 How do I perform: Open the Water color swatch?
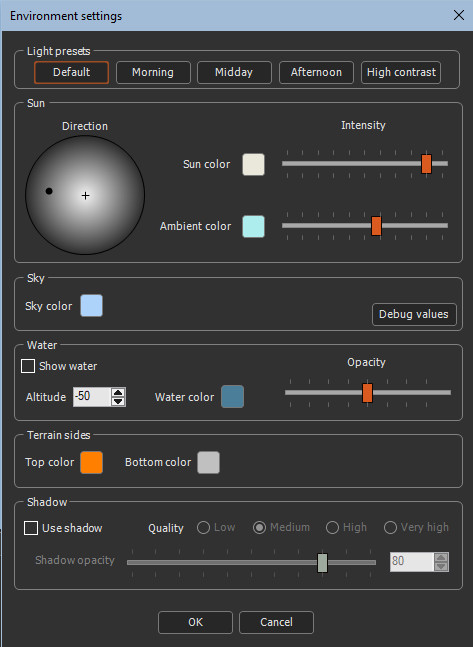[x=232, y=397]
